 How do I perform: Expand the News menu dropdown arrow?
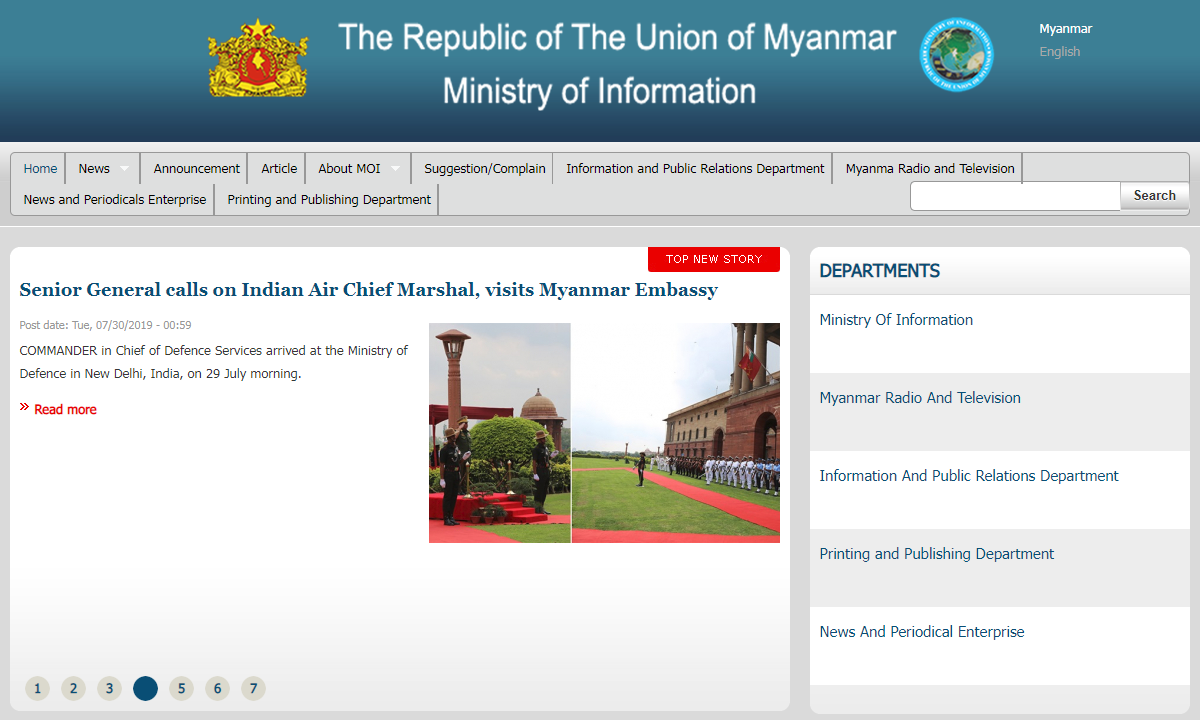pos(124,169)
